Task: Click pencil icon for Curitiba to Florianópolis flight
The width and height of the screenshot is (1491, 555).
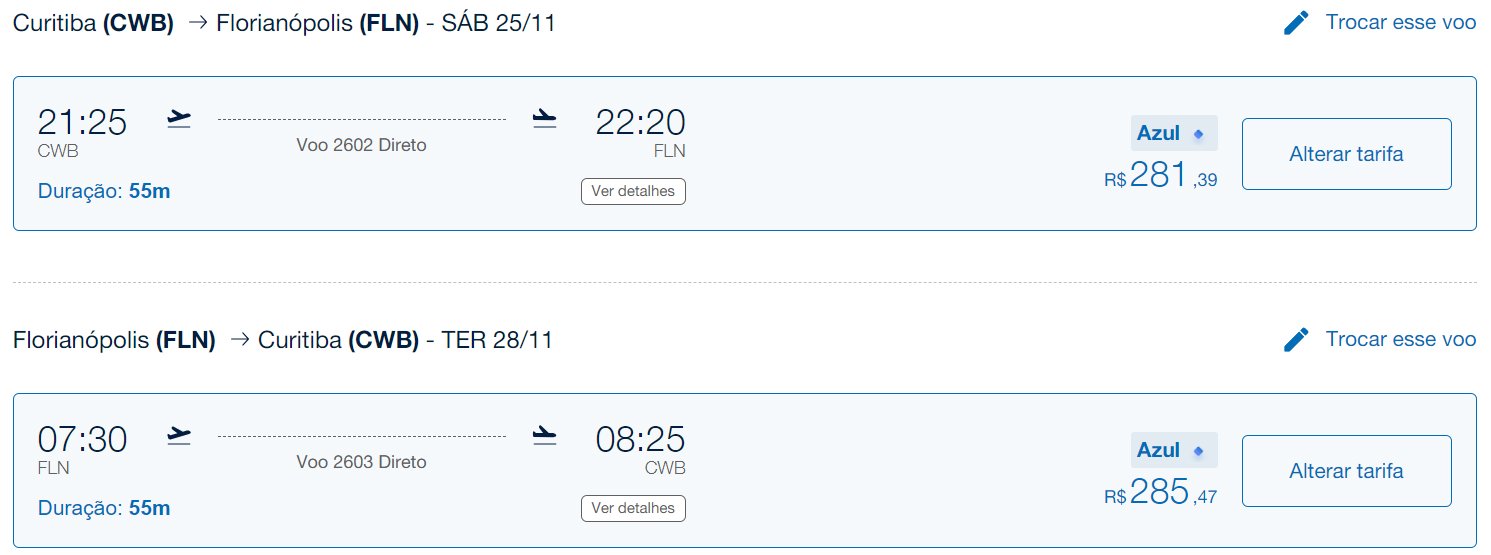Action: pyautogui.click(x=1296, y=23)
